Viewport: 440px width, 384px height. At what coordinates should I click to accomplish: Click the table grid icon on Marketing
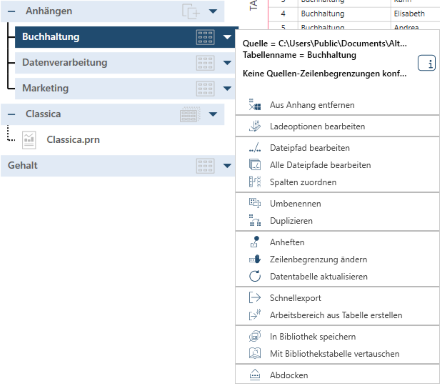(205, 89)
